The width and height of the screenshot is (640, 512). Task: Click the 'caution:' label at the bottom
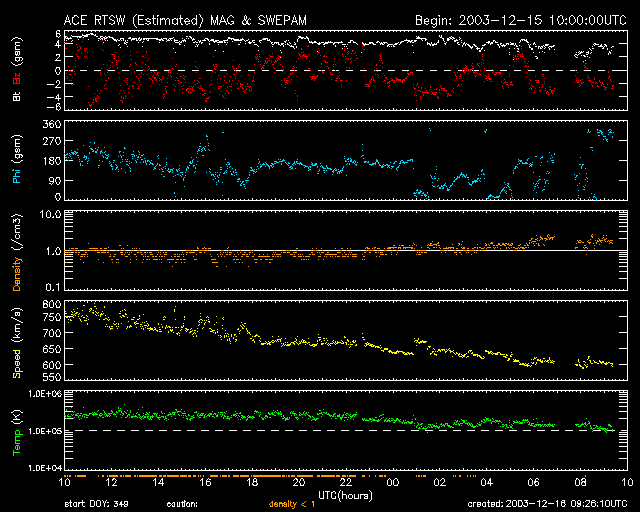point(182,504)
